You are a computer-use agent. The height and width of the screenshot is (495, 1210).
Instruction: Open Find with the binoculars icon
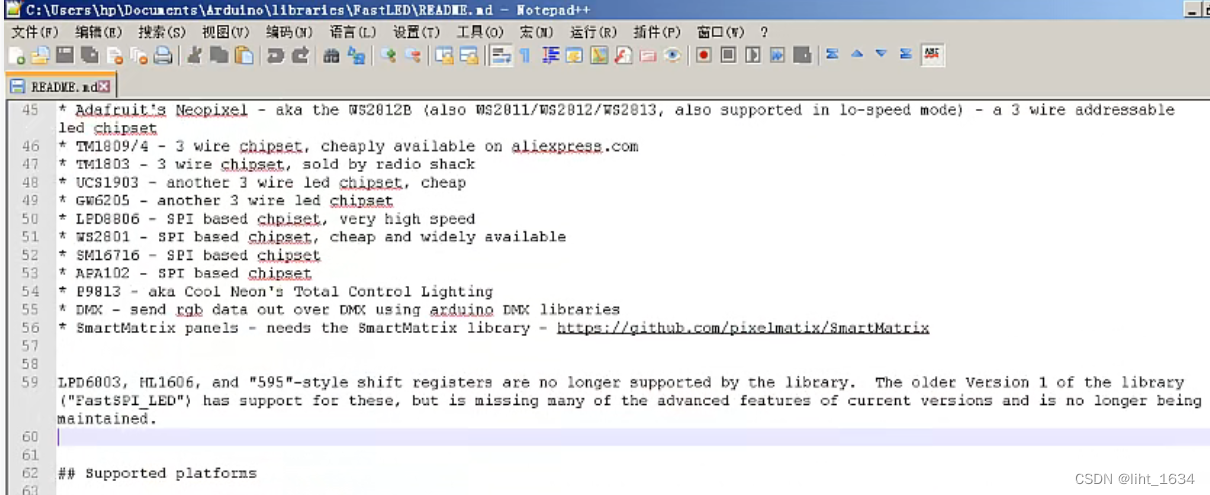[x=331, y=55]
